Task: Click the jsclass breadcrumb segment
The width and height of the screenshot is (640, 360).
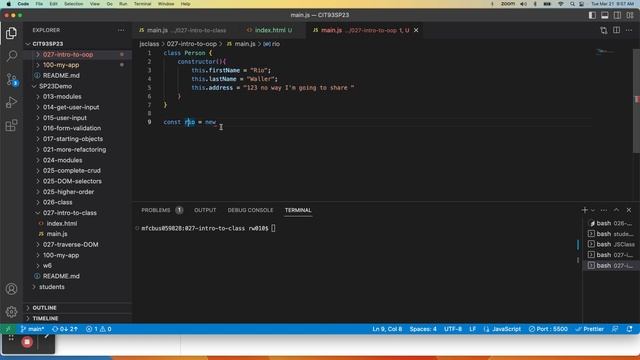Action: [x=149, y=44]
